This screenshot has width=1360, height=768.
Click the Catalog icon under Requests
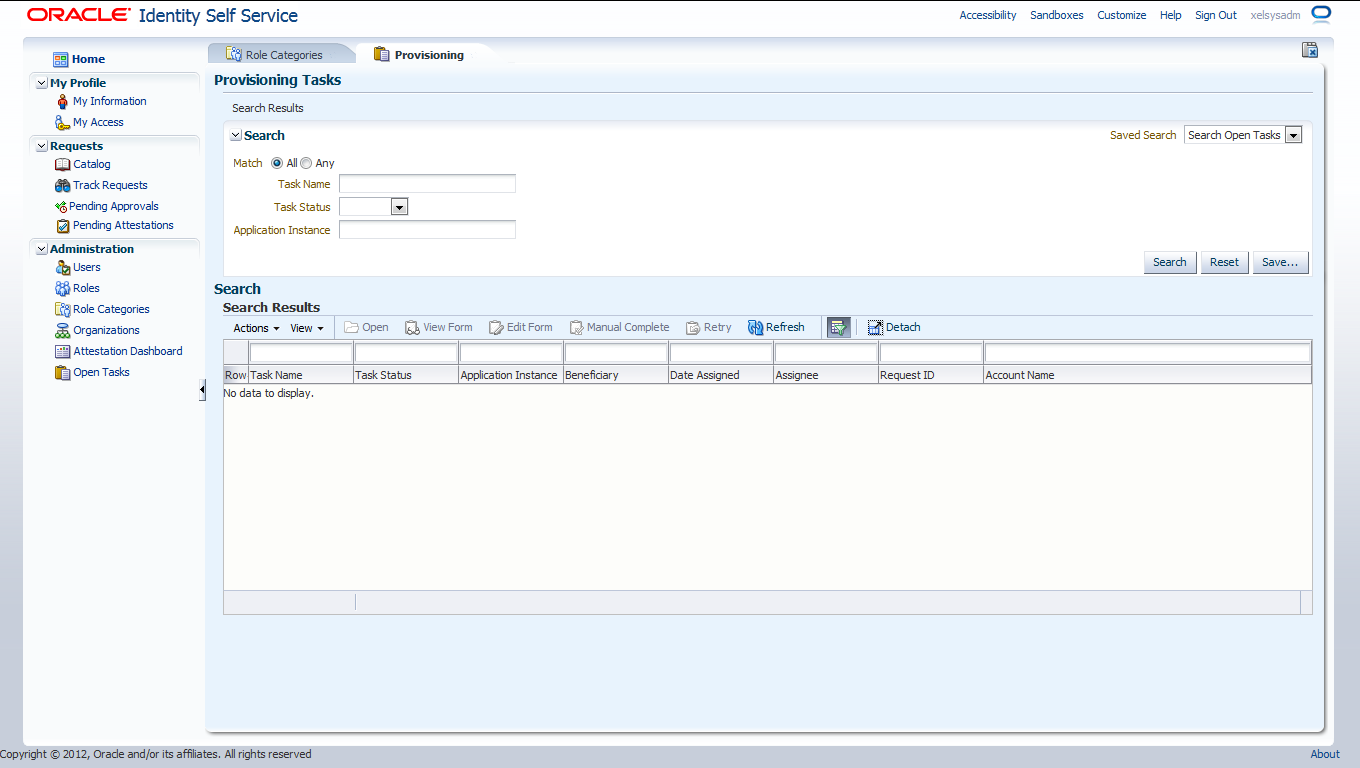coord(62,164)
